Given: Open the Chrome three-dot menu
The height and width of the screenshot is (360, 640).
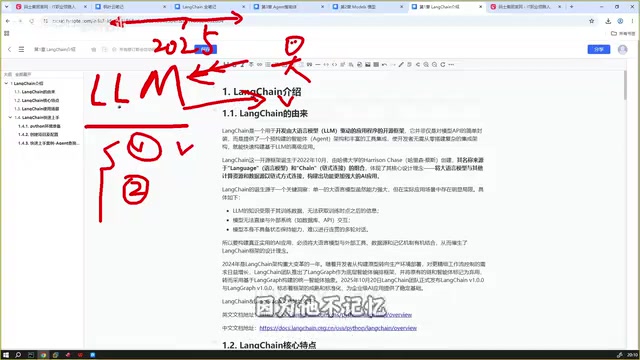Looking at the screenshot, I should click(632, 21).
